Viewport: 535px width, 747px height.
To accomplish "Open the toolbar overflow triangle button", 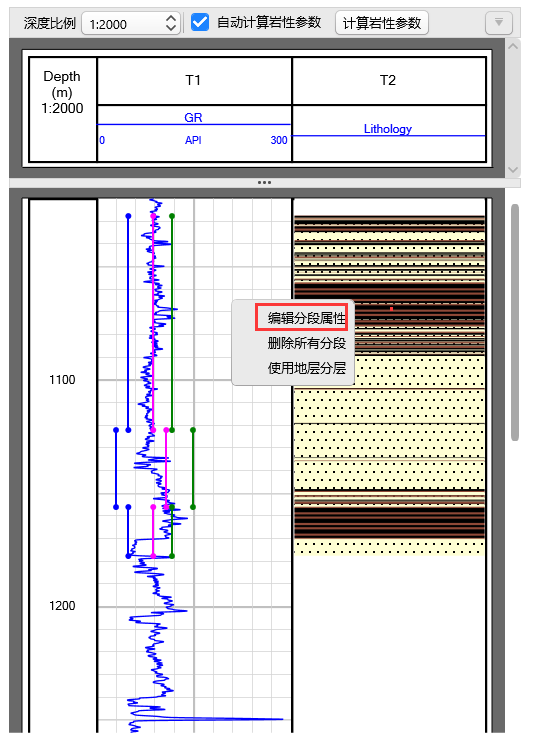I will click(x=498, y=22).
